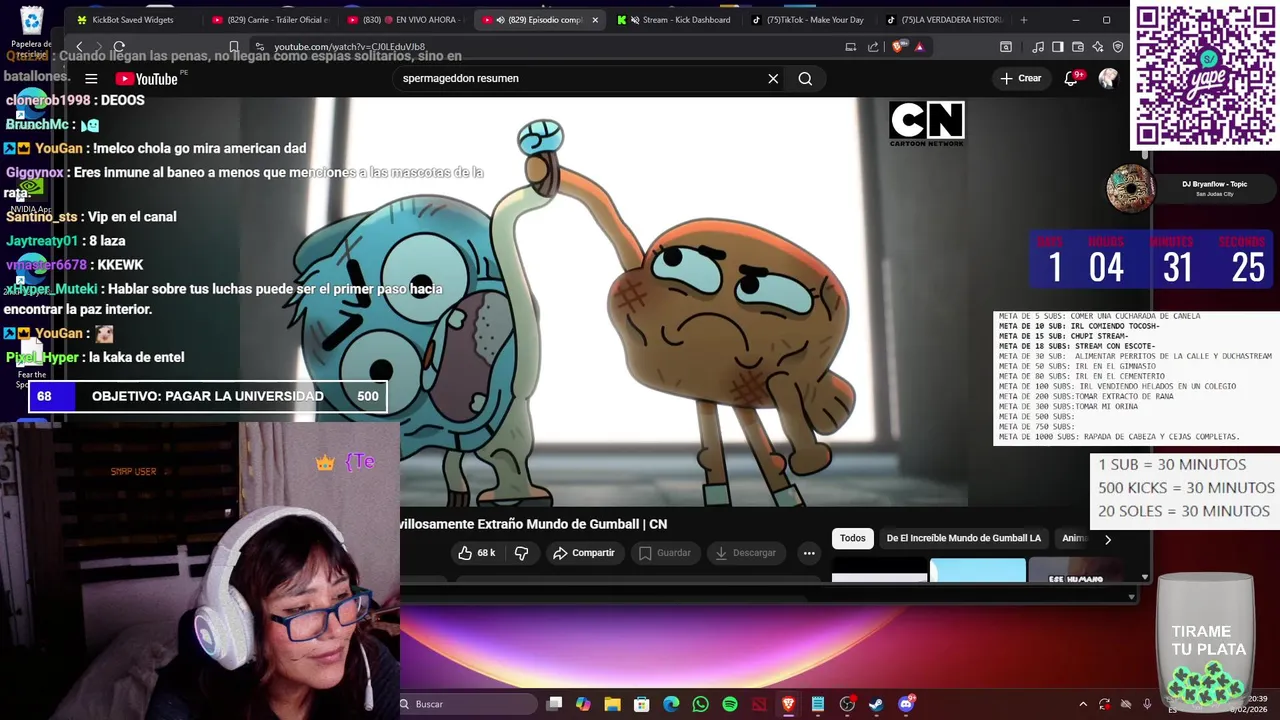This screenshot has height=720, width=1280.
Task: Like the video showing 68 k
Action: tap(477, 553)
